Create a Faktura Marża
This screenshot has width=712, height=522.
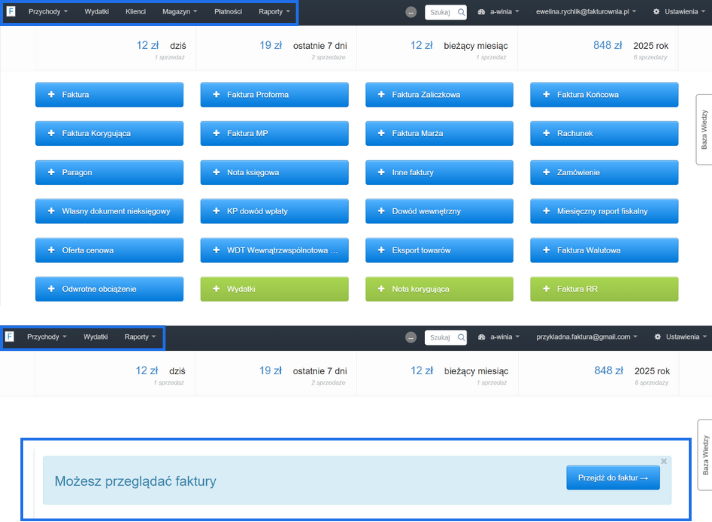(439, 133)
